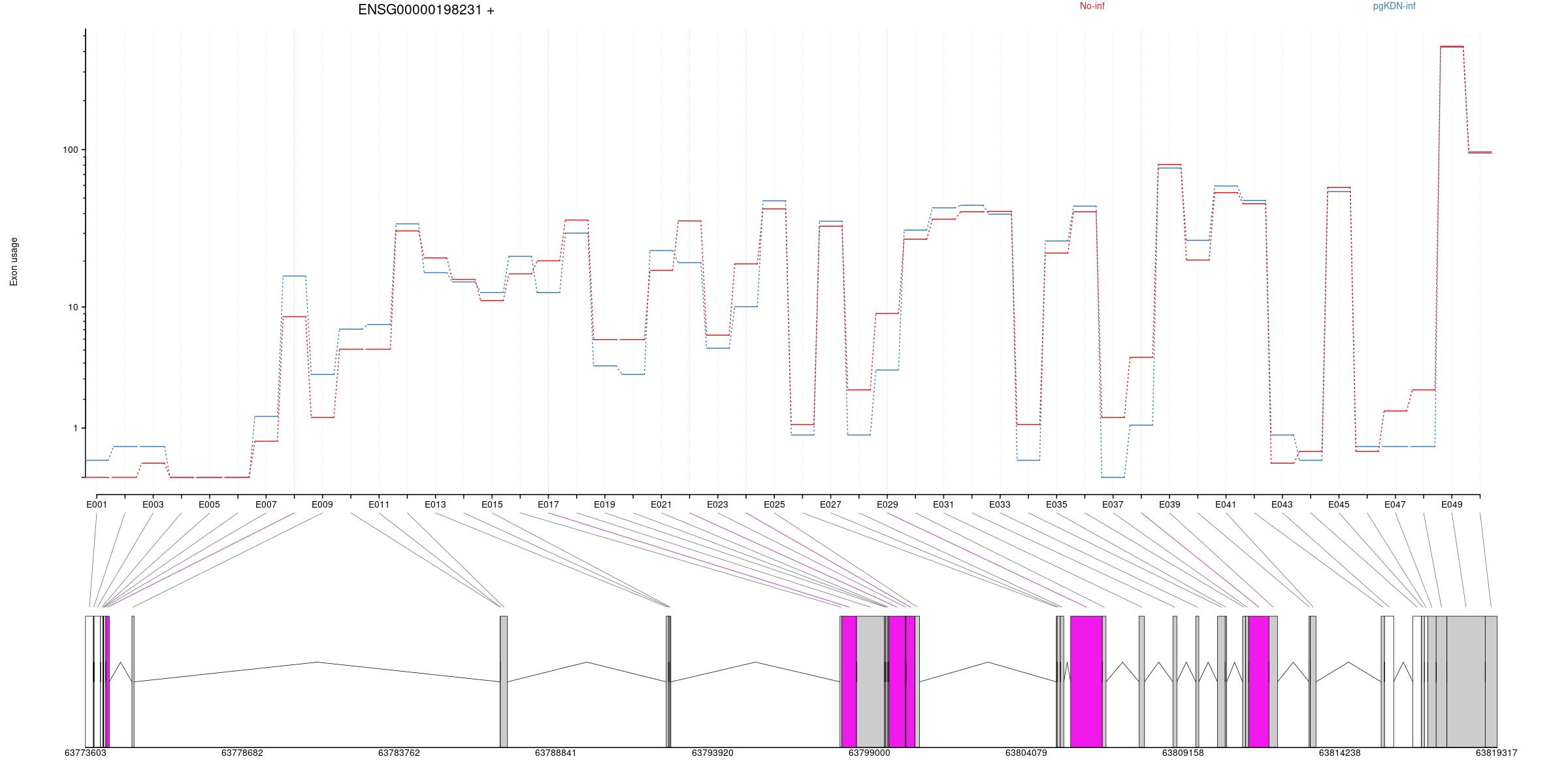Click genomic coordinate 63799000
Screen dimensions: 1568x784
(x=869, y=753)
